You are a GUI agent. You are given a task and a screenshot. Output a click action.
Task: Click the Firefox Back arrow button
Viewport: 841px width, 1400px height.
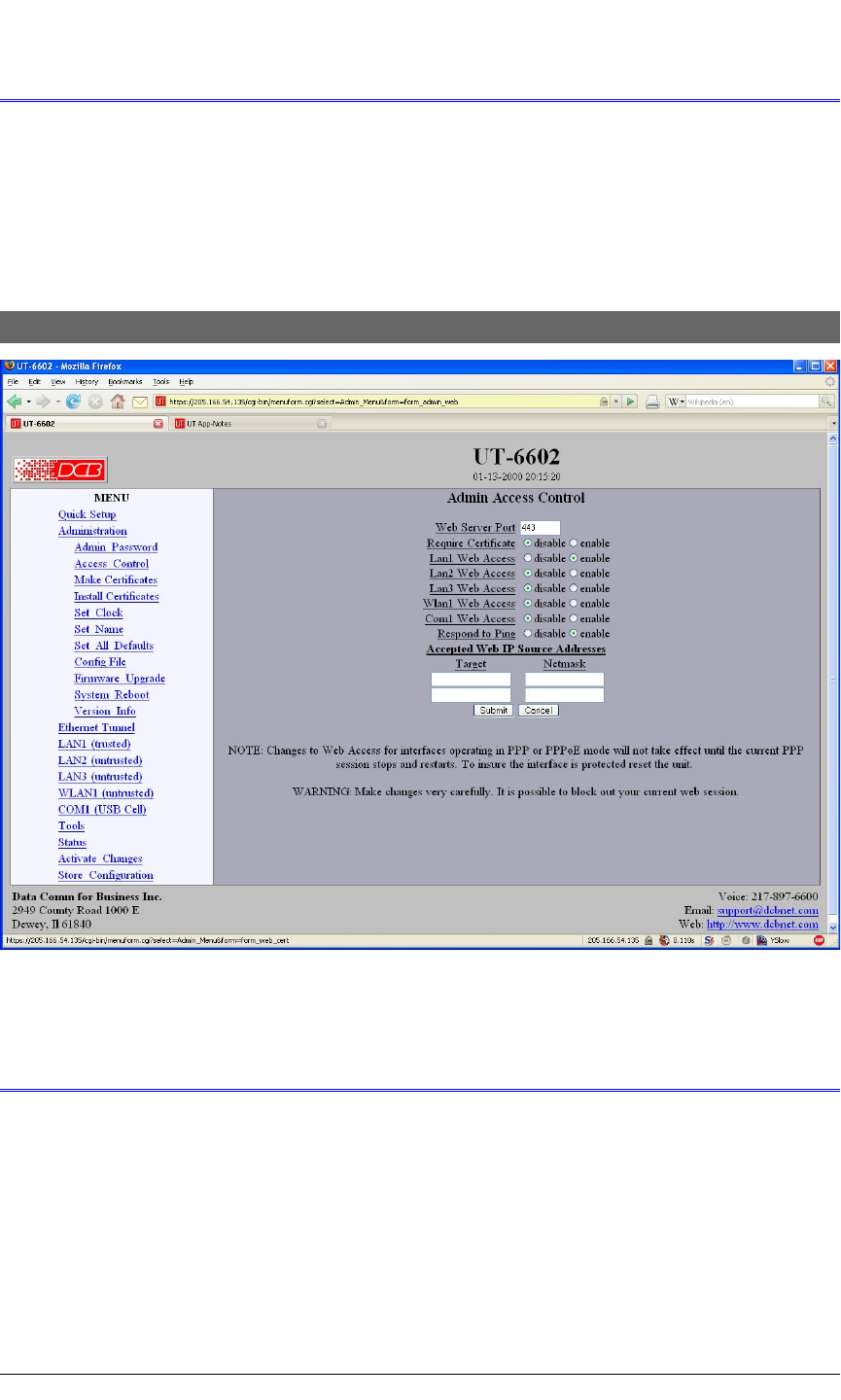click(14, 401)
